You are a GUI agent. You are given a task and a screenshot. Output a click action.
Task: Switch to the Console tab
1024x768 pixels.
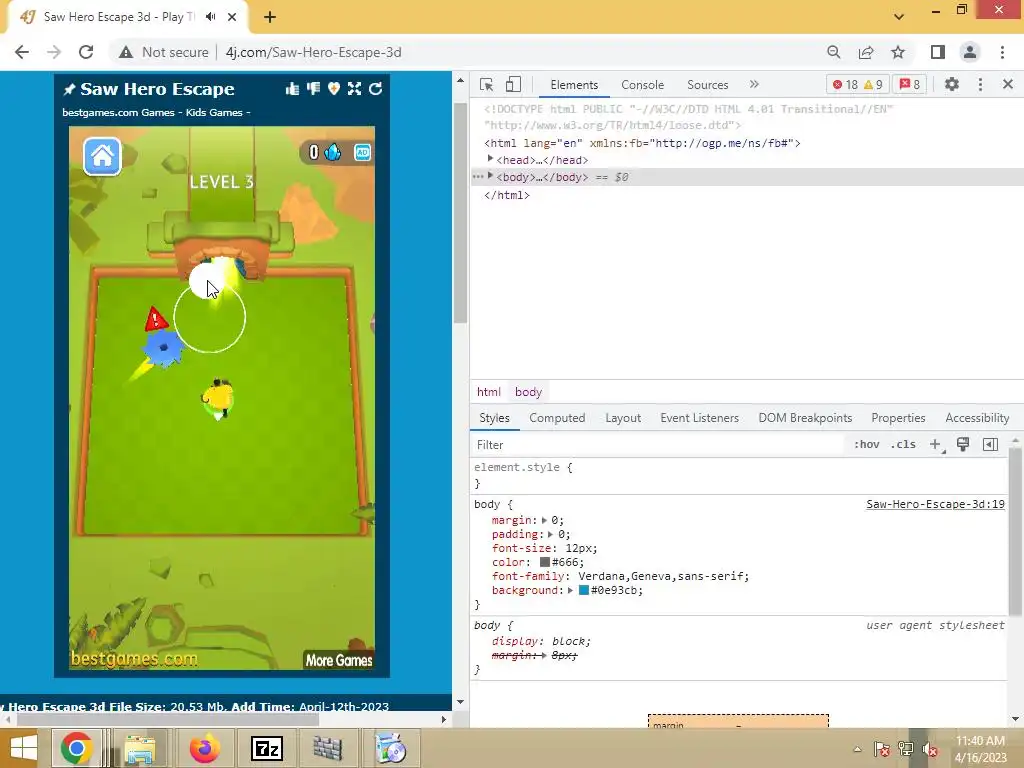(643, 85)
